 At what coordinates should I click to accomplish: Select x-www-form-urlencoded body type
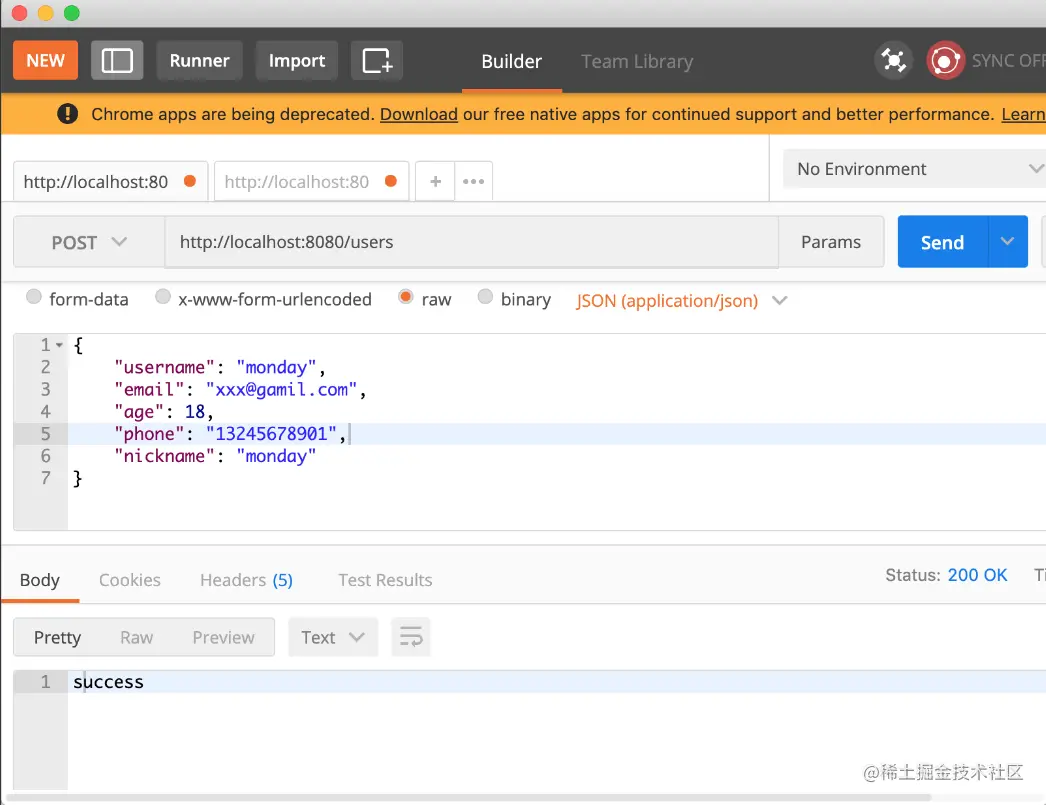tap(163, 297)
